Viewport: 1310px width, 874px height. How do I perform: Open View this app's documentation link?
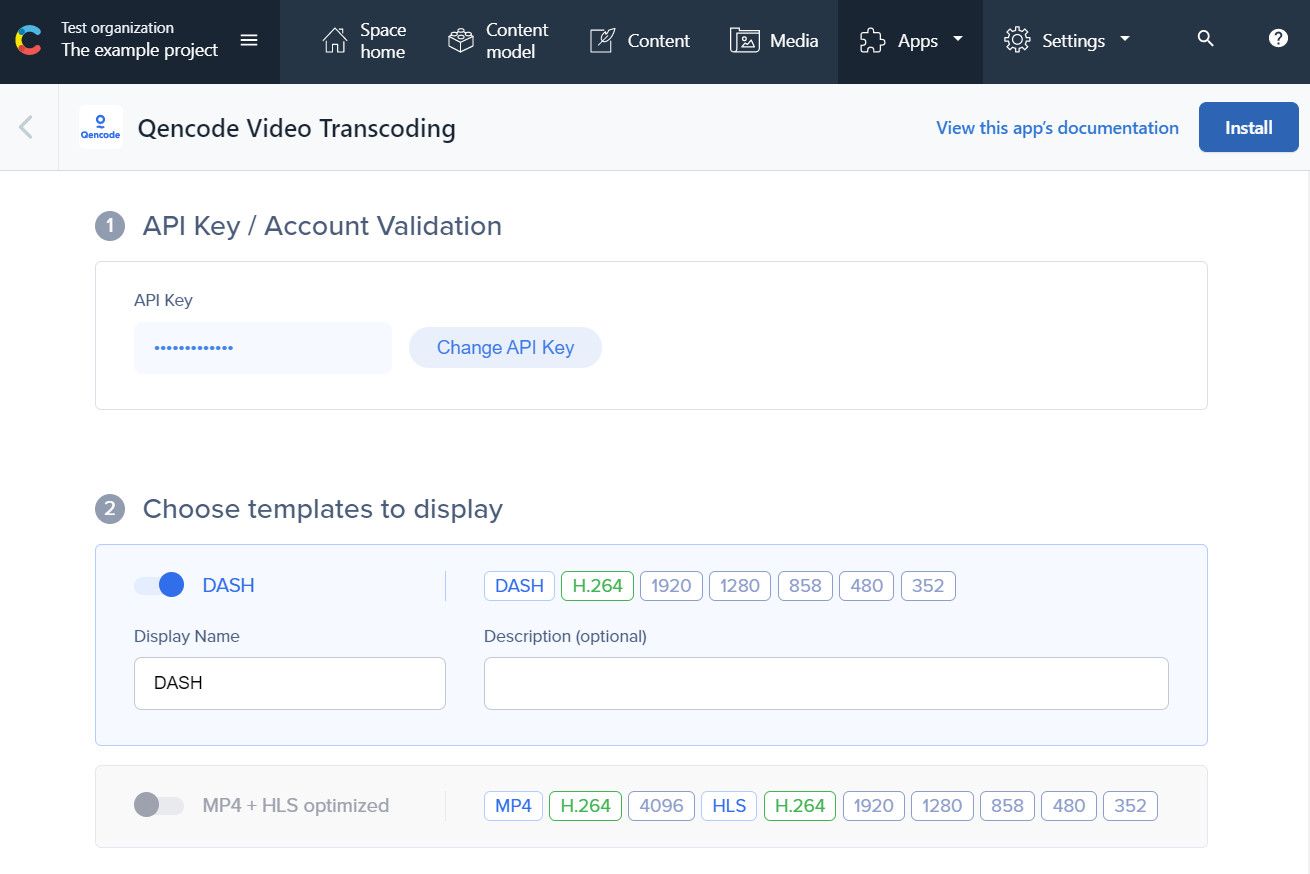[1057, 127]
